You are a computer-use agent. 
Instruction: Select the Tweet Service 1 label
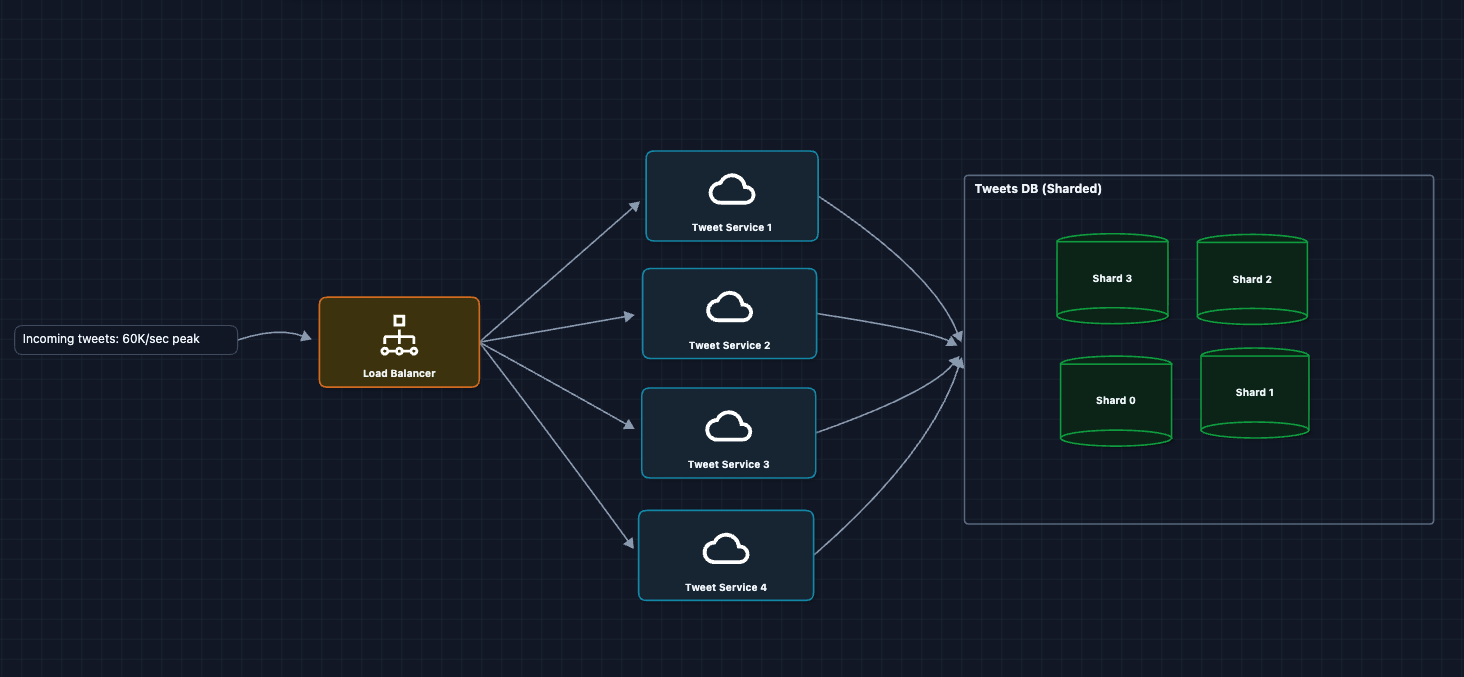coord(731,228)
